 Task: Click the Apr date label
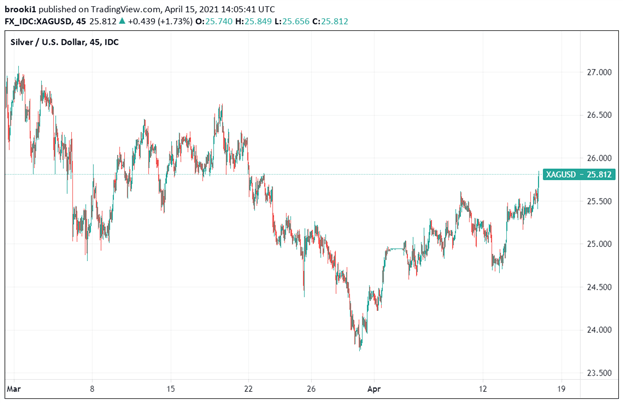pyautogui.click(x=374, y=389)
